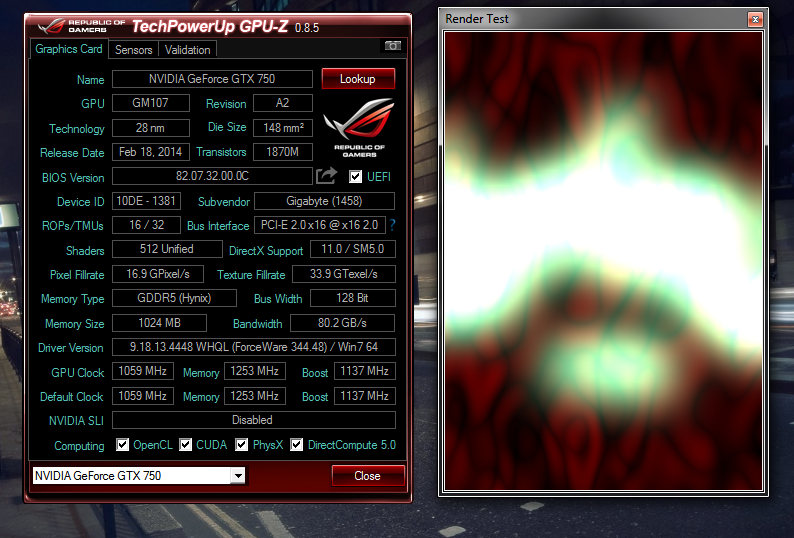Click the BIOS Version label
Image resolution: width=794 pixels, height=538 pixels.
[x=73, y=177]
